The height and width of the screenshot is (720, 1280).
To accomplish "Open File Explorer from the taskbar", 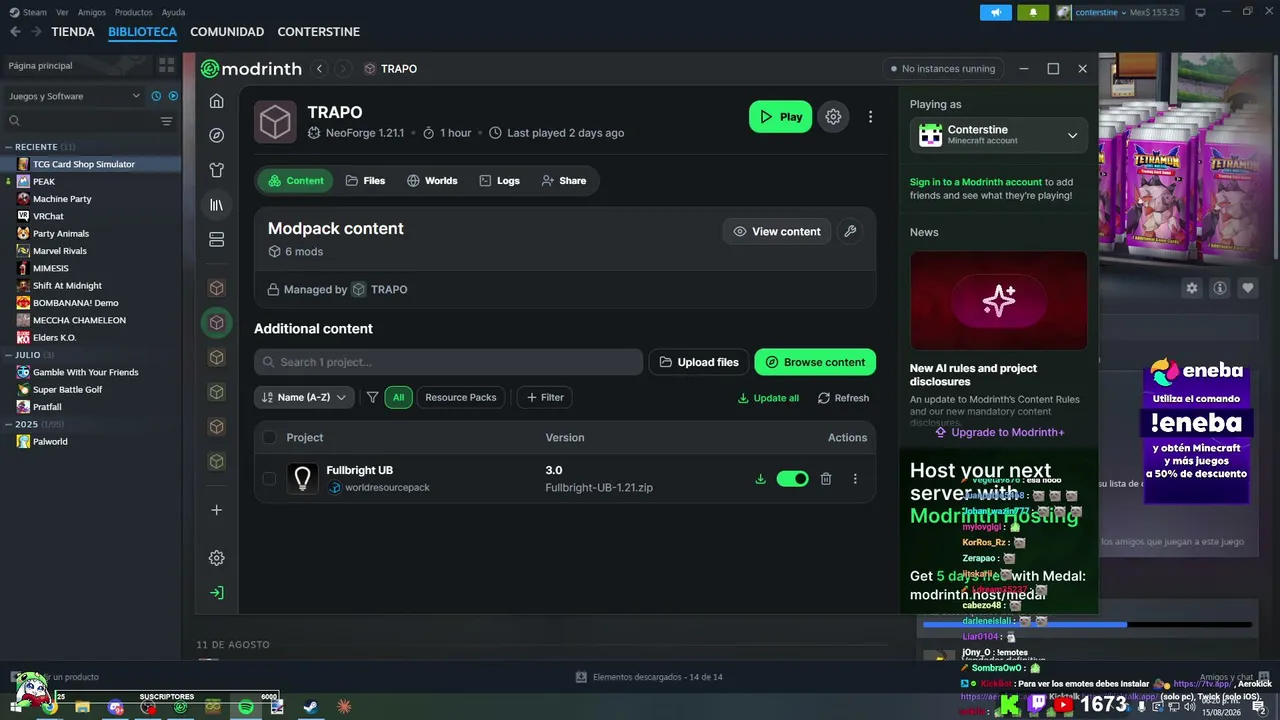I will [82, 707].
